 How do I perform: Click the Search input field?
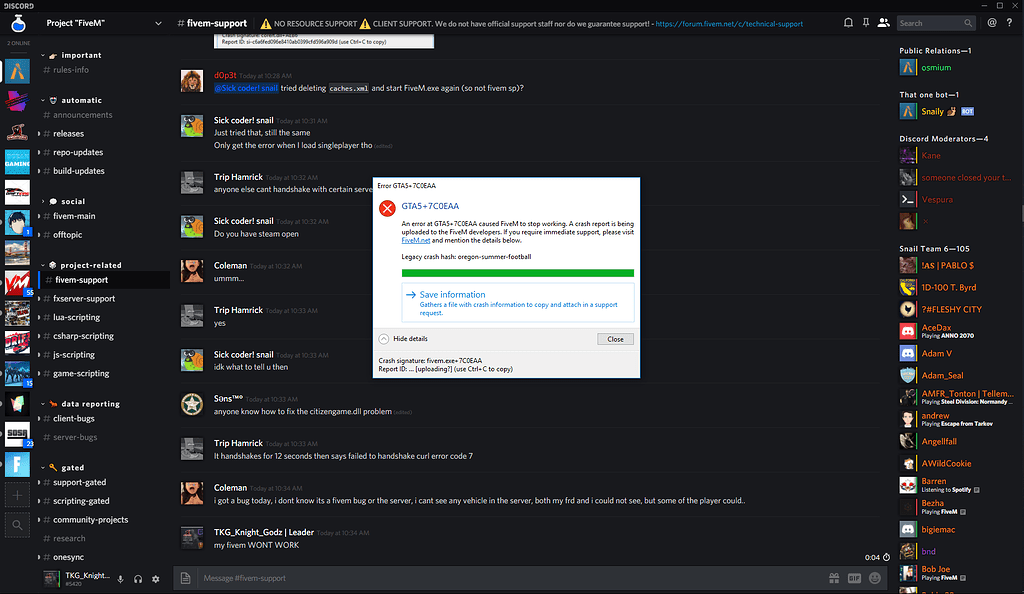[x=936, y=23]
